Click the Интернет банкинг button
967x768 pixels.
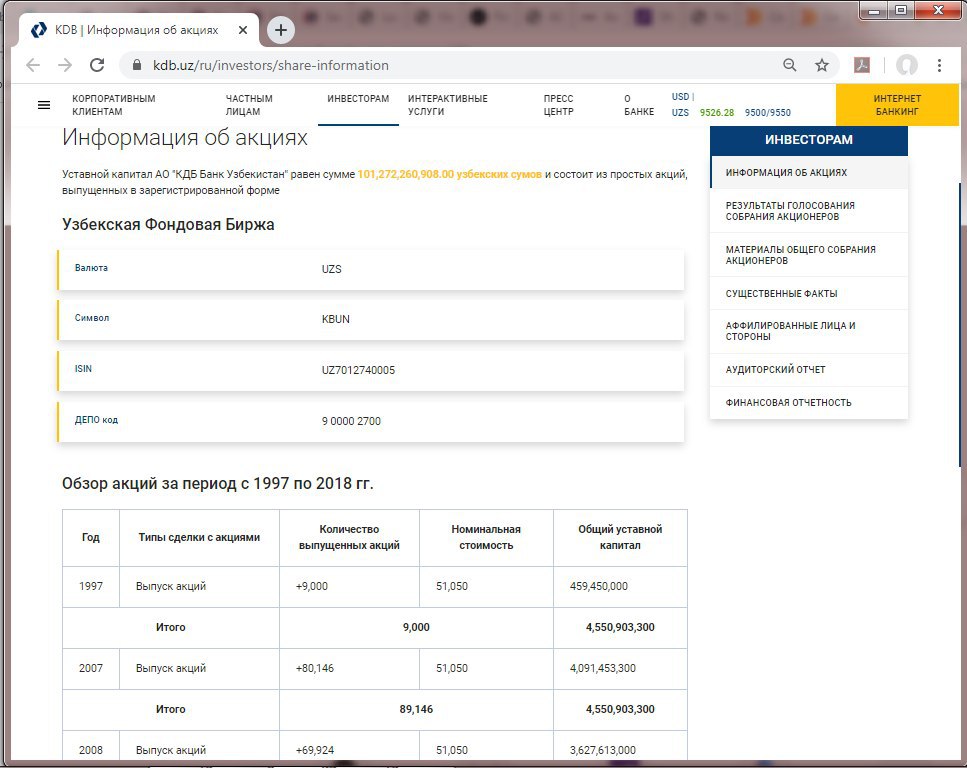(x=897, y=105)
